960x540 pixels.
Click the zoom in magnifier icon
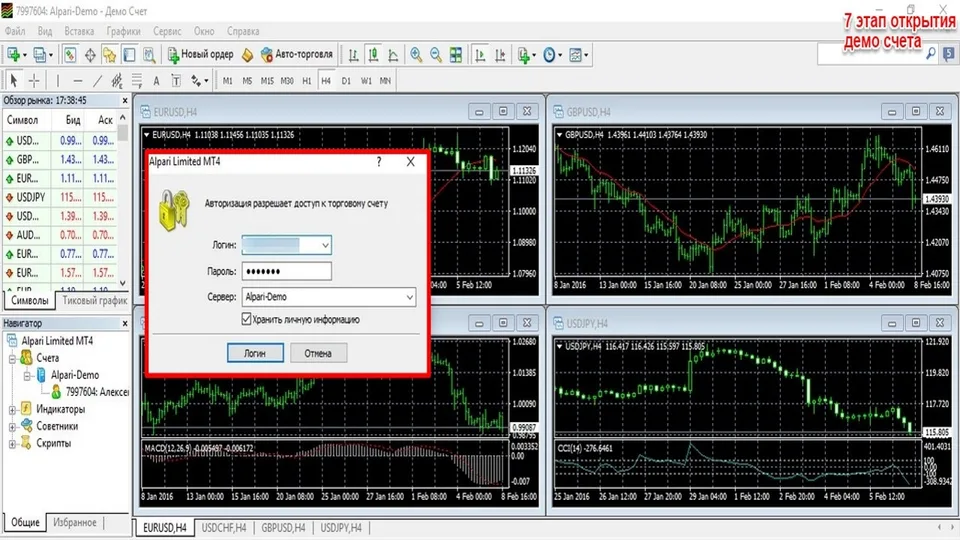click(x=416, y=55)
